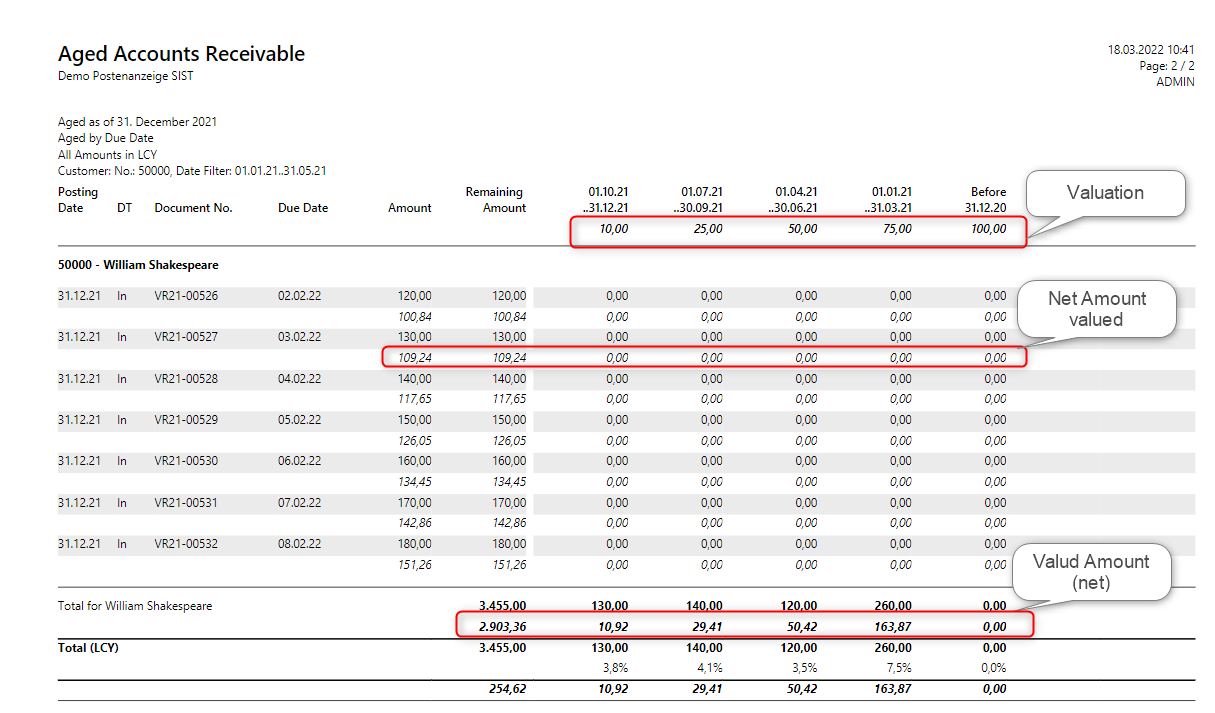Click the Remaining Amount column header
This screenshot has height=713, width=1215.
point(496,200)
